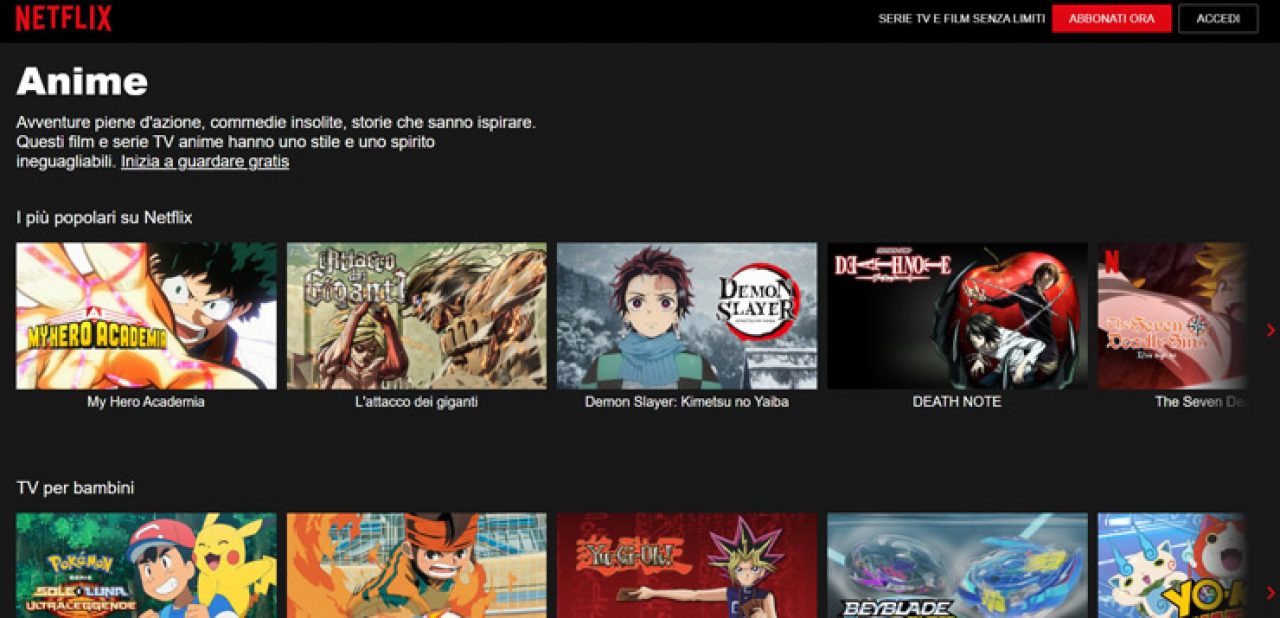Viewport: 1280px width, 618px height.
Task: Select the Inazuma Eleven soccer anime thumbnail
Action: [x=416, y=566]
